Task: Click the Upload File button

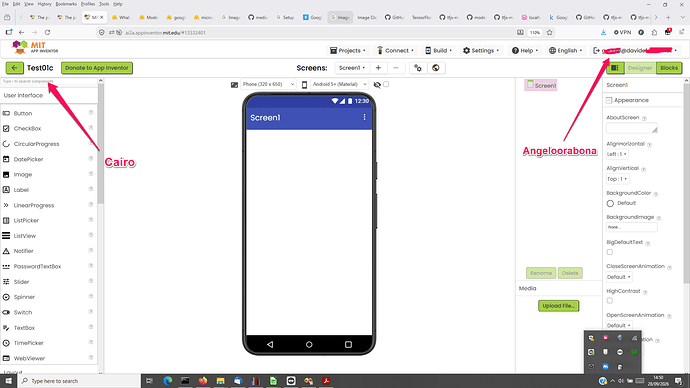Action: point(558,306)
